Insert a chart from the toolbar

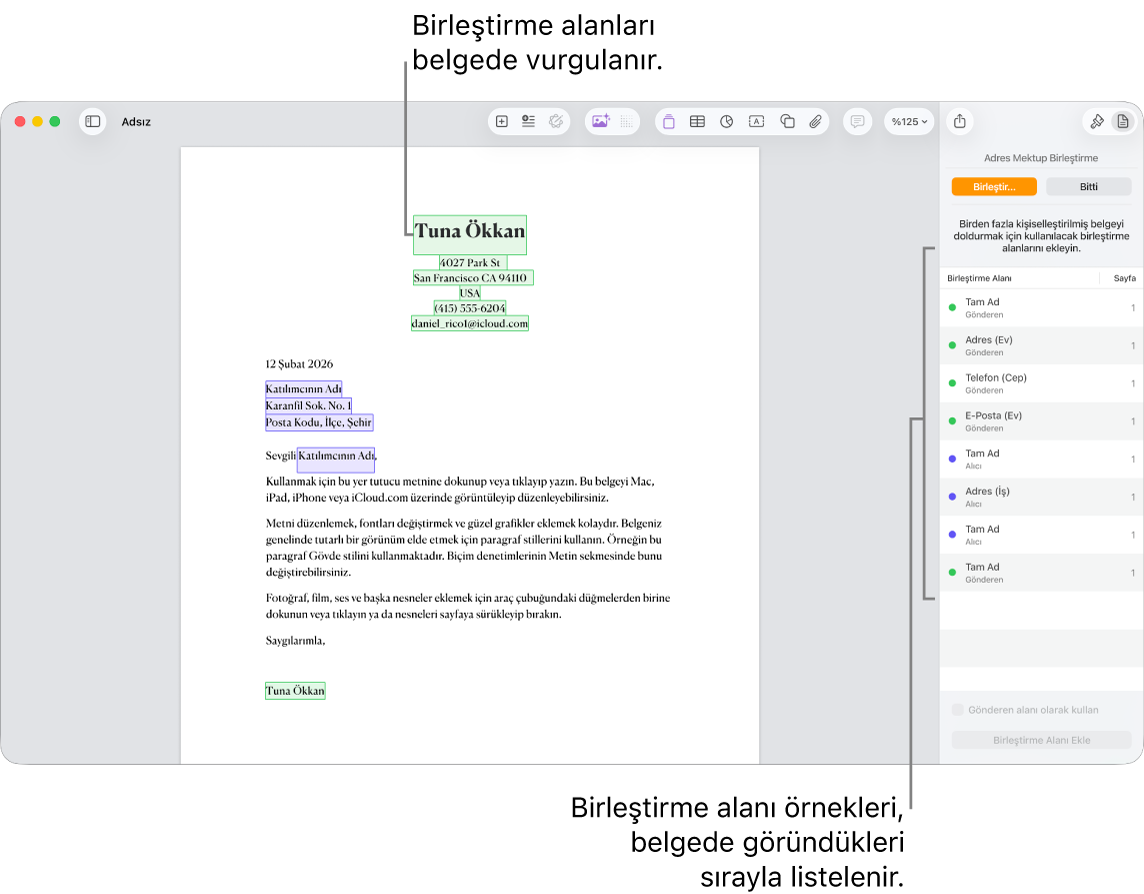tap(727, 121)
